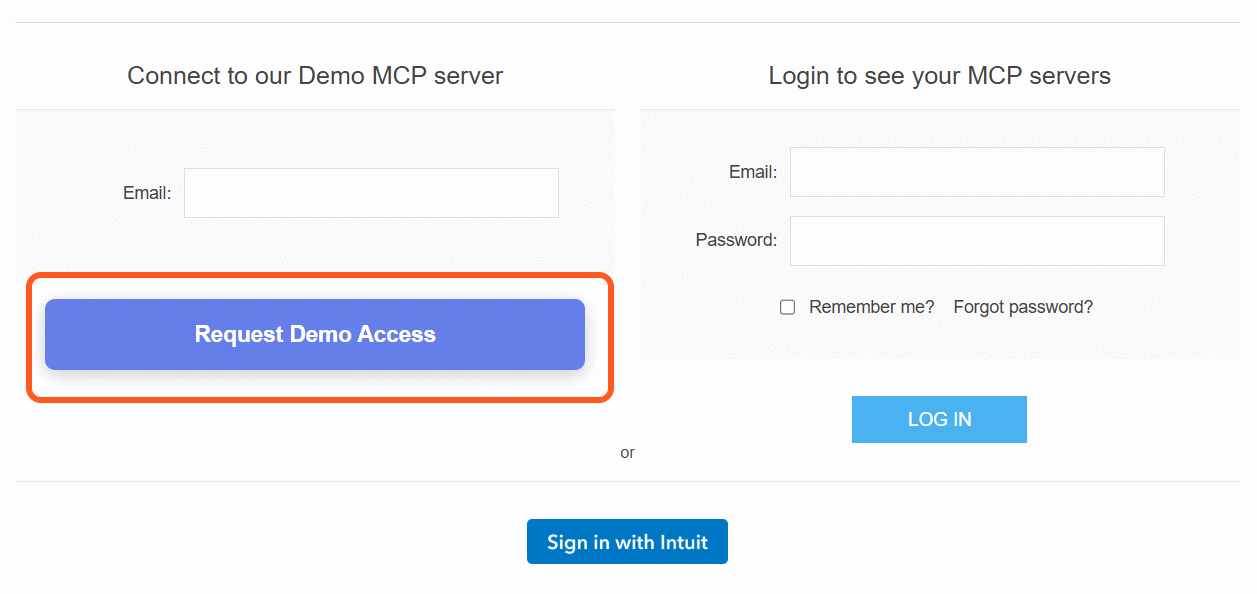1257x594 pixels.
Task: Submit login credentials with LOG IN
Action: pos(938,419)
